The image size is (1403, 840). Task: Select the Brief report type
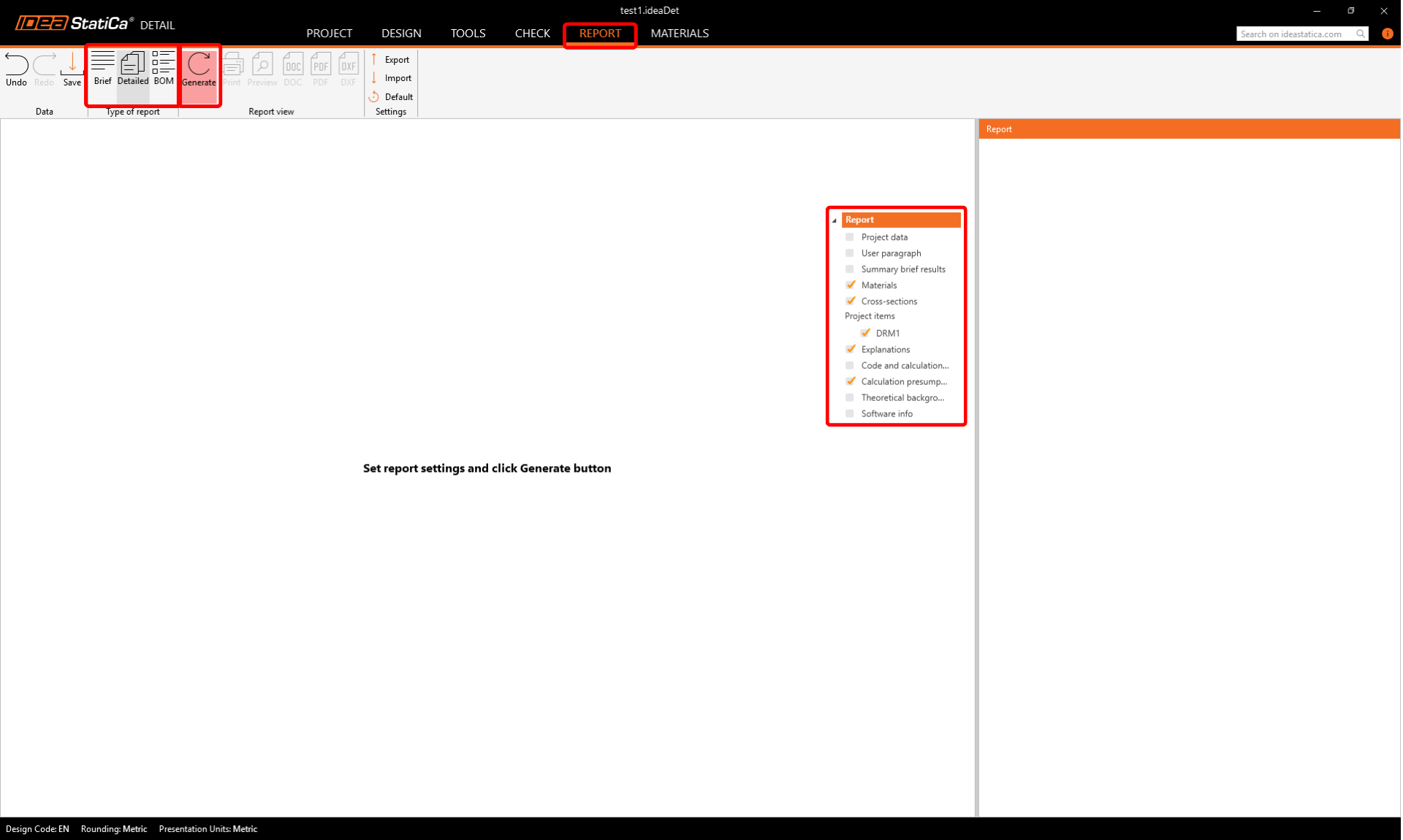click(x=102, y=69)
